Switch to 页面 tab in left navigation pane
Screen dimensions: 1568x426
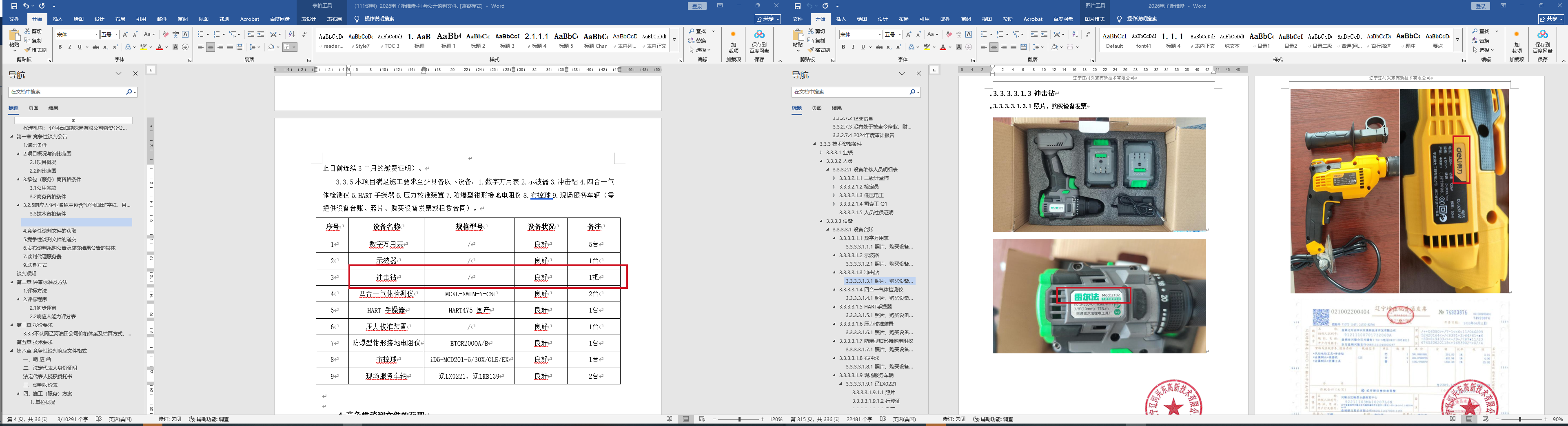pos(33,108)
